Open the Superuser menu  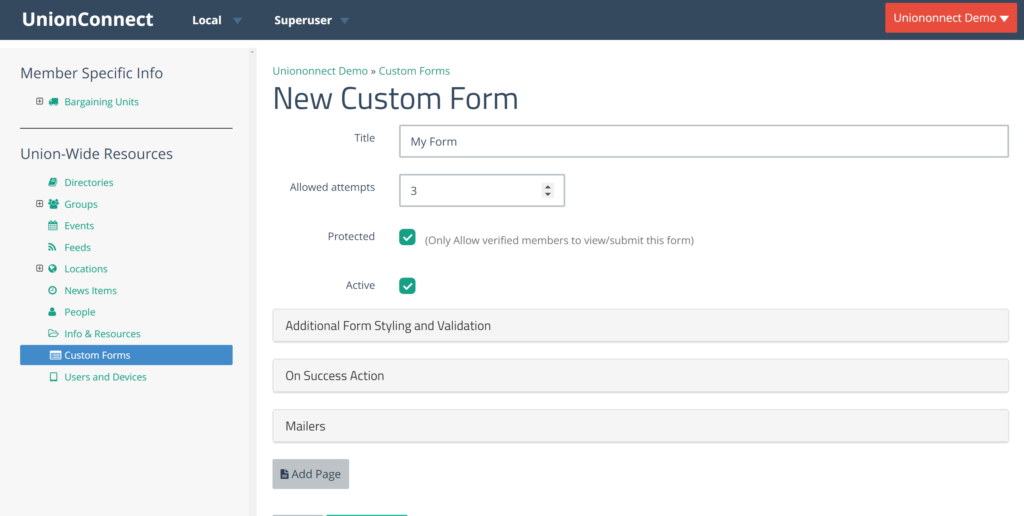pyautogui.click(x=312, y=20)
